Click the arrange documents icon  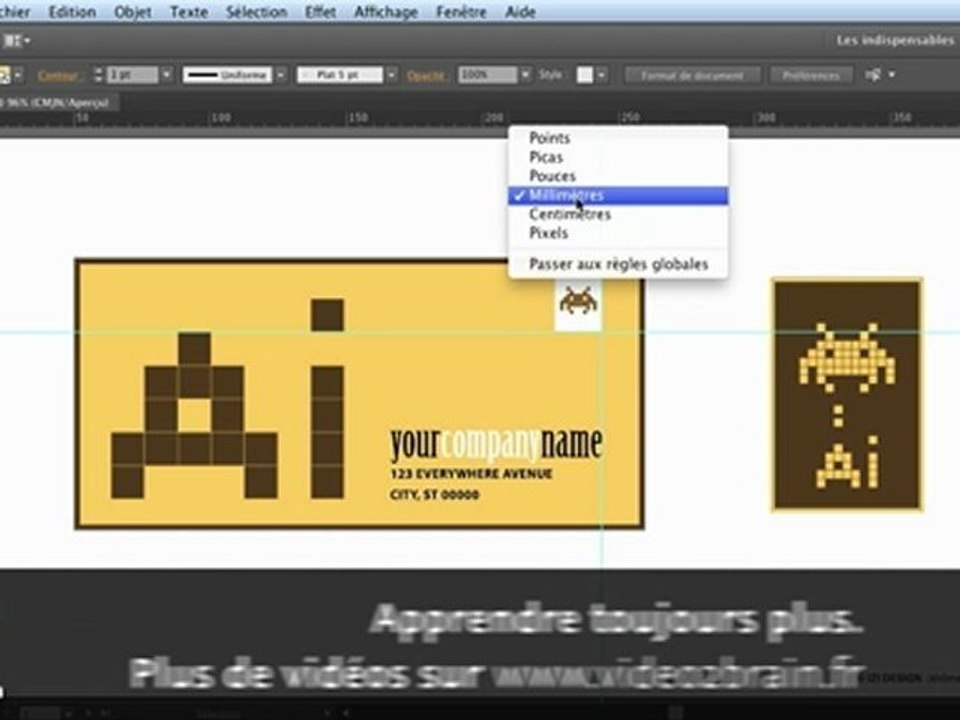tap(16, 40)
